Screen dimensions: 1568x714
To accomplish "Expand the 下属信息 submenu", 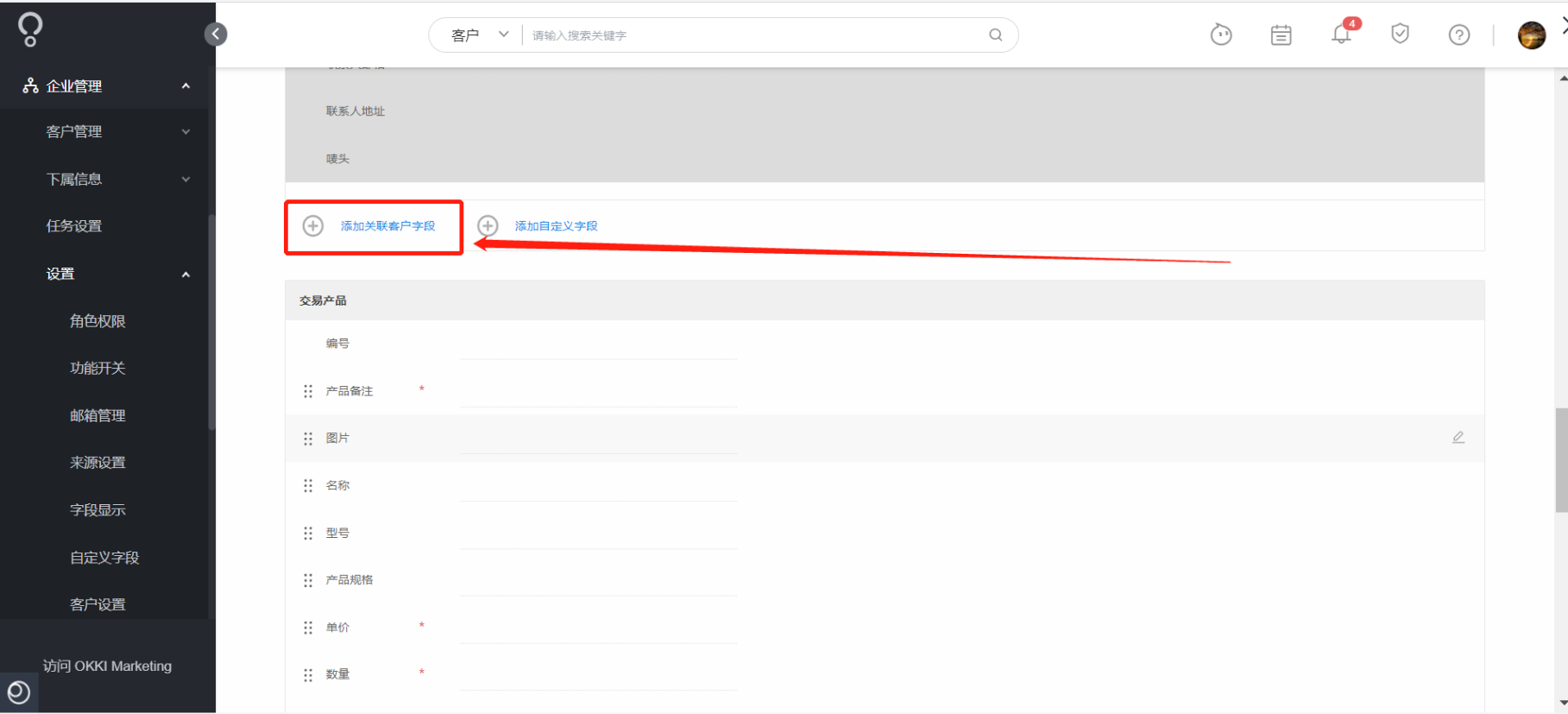I will (186, 179).
